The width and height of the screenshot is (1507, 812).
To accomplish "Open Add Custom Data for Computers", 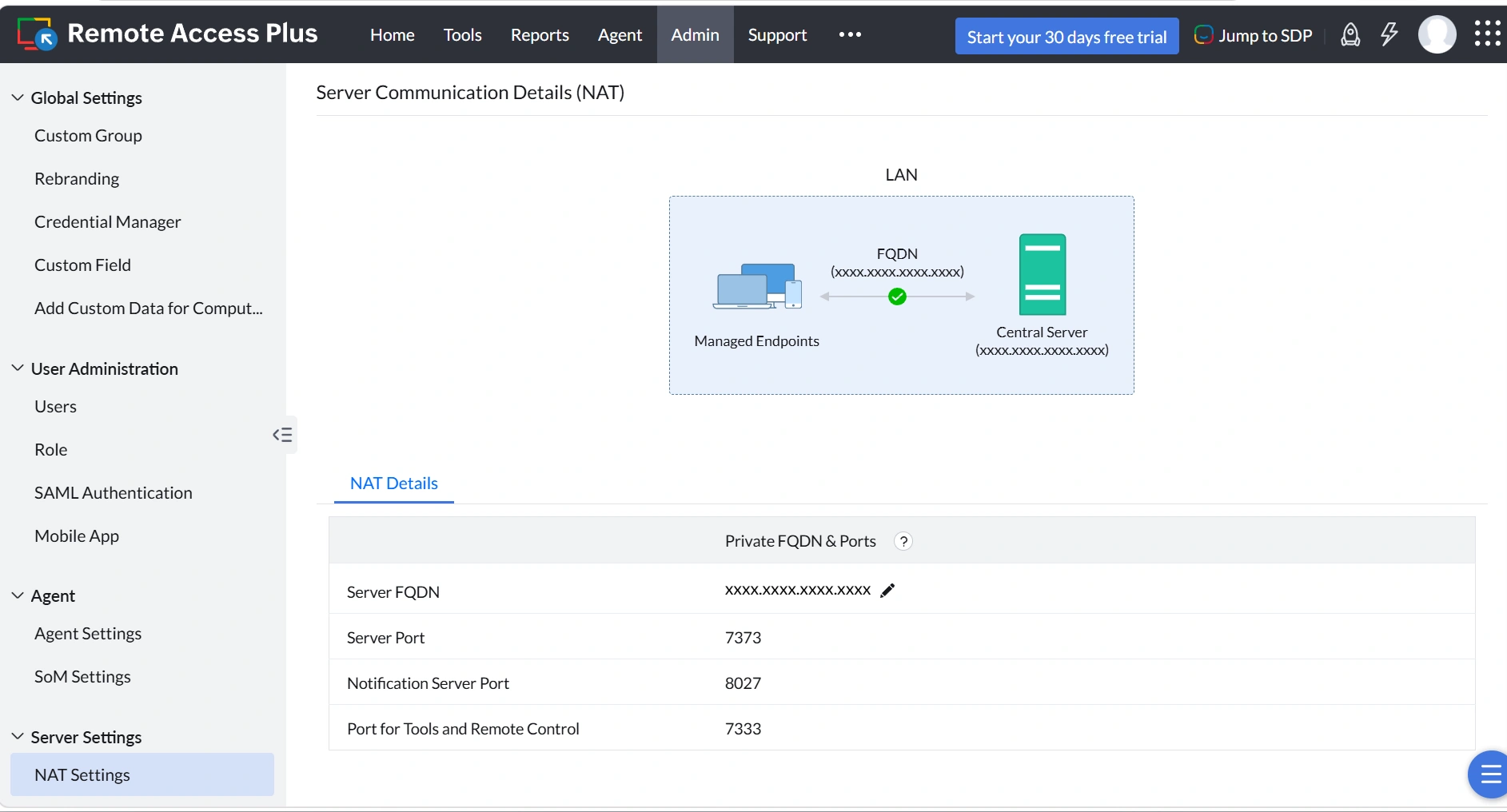I will (x=149, y=308).
